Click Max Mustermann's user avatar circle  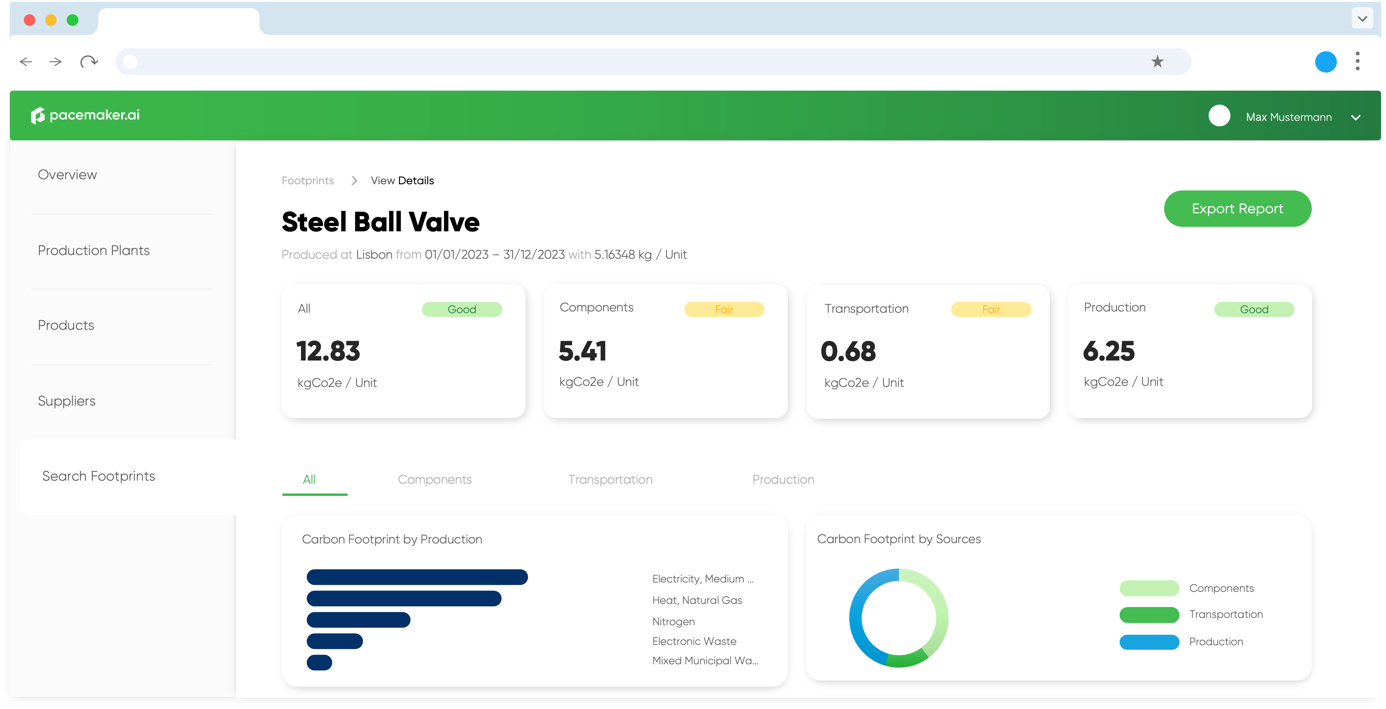[1219, 116]
